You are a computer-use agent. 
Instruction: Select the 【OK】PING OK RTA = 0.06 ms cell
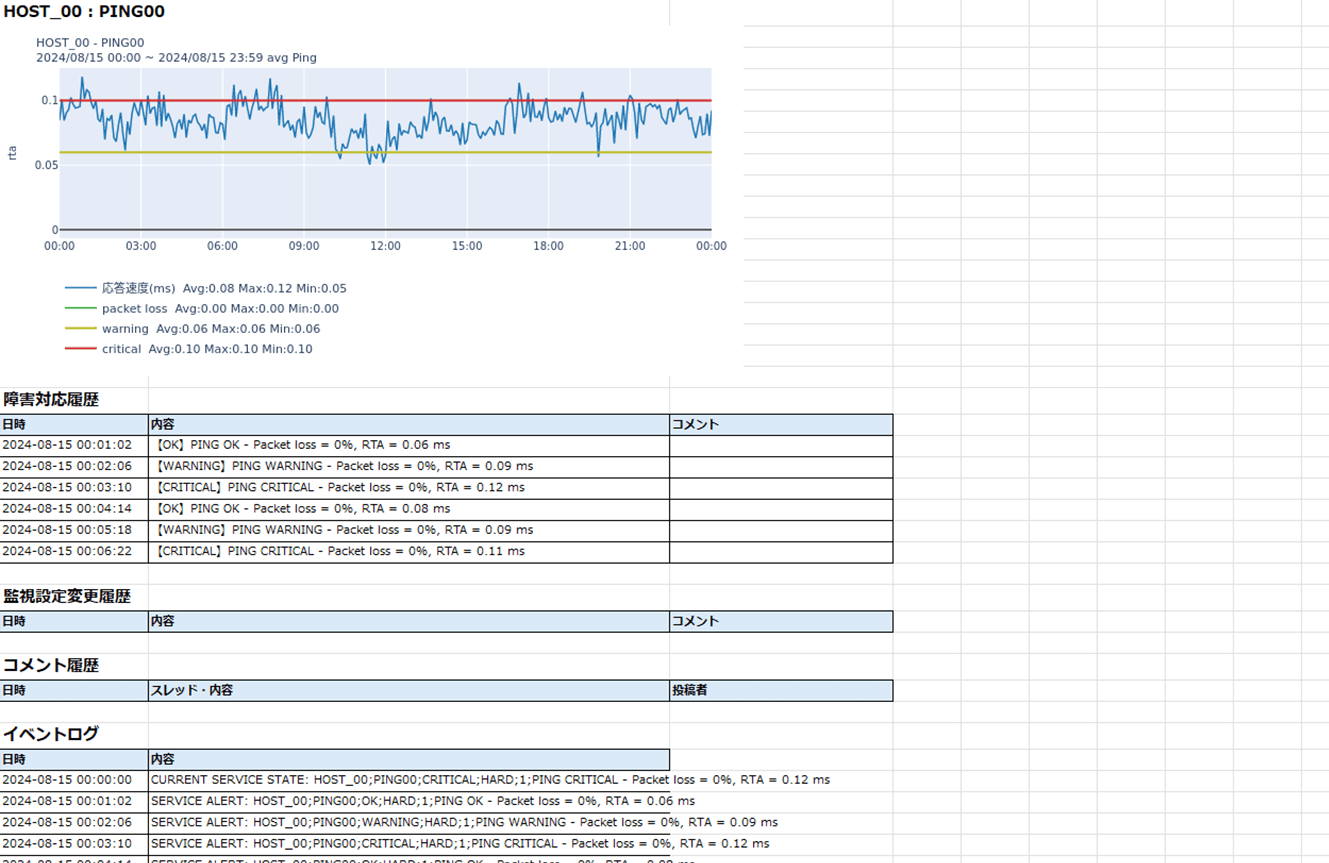tap(409, 446)
